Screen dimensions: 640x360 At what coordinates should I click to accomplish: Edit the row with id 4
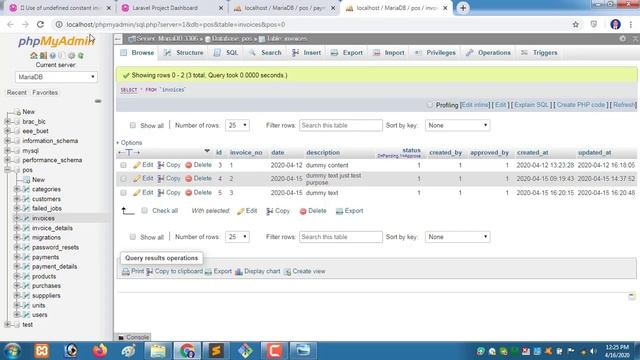tap(143, 178)
